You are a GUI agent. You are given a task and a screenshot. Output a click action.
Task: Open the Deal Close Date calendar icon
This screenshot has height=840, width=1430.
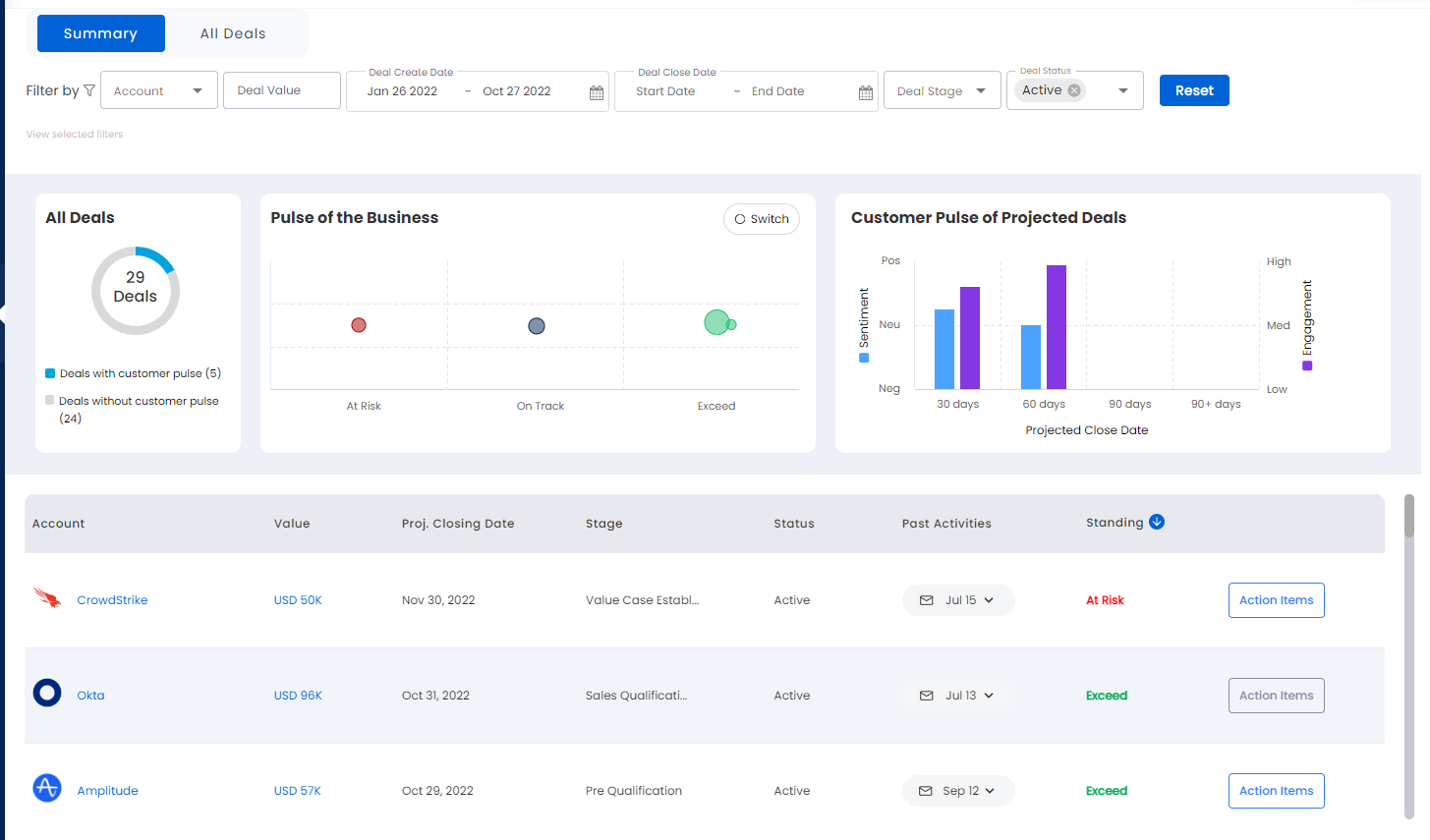point(866,92)
